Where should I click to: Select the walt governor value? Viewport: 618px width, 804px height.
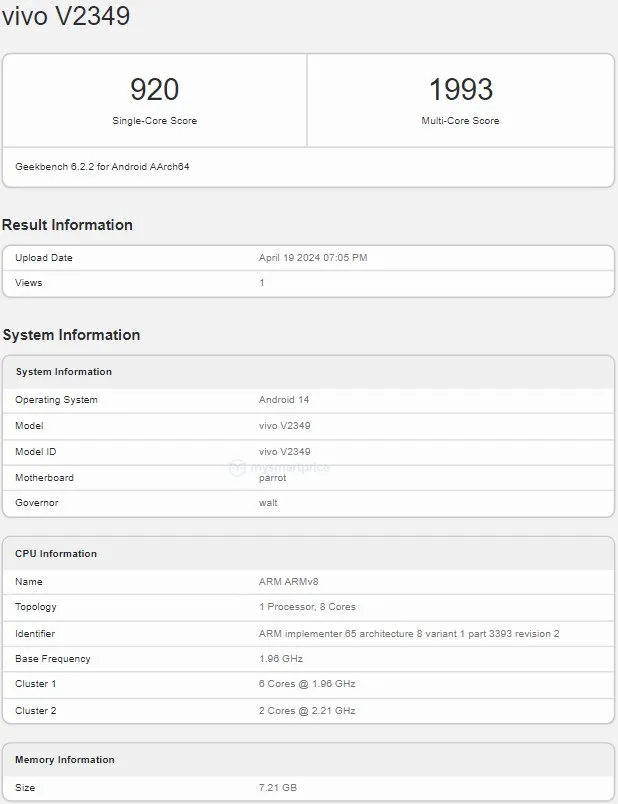pos(268,503)
